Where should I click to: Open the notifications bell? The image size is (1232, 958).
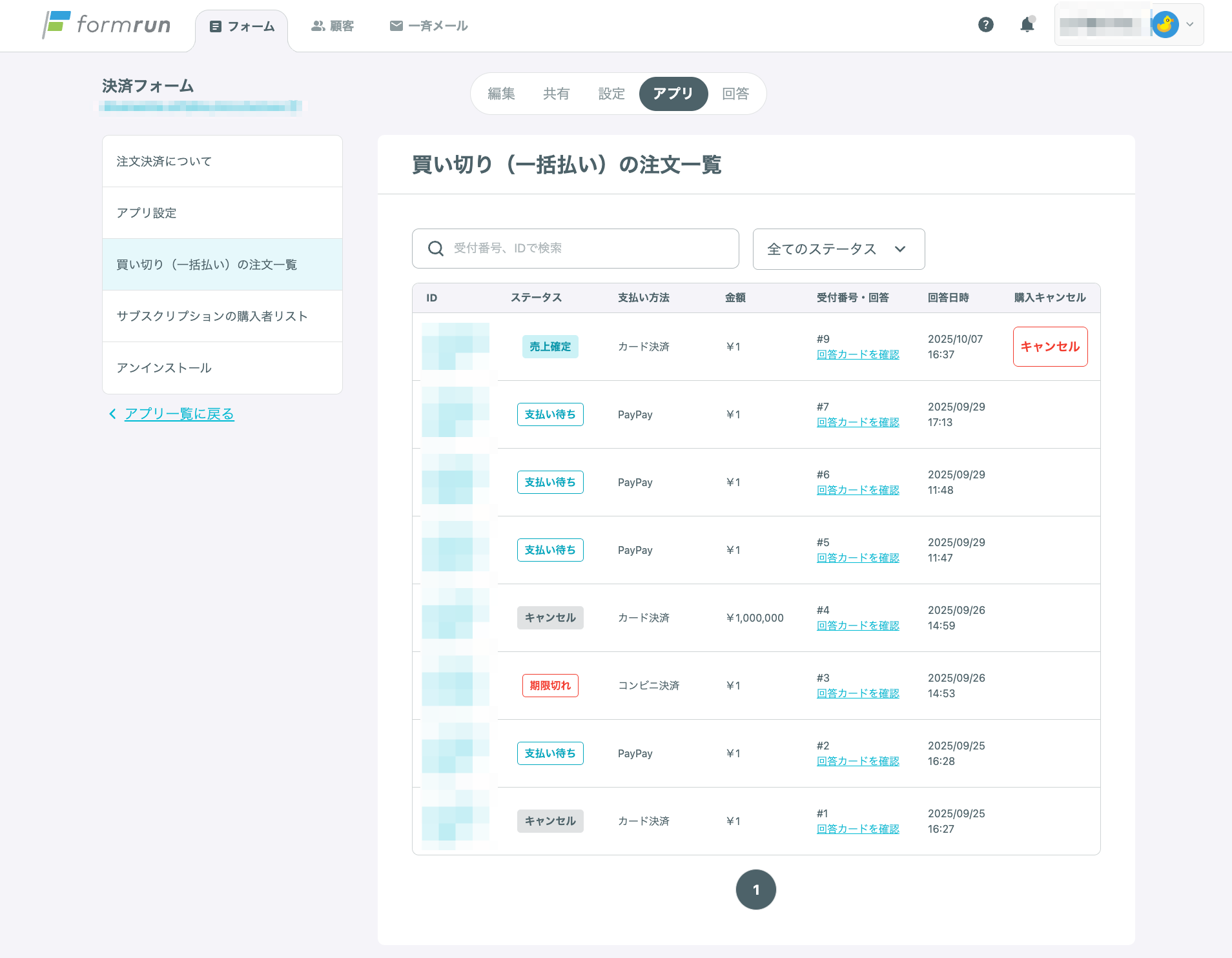point(1027,25)
